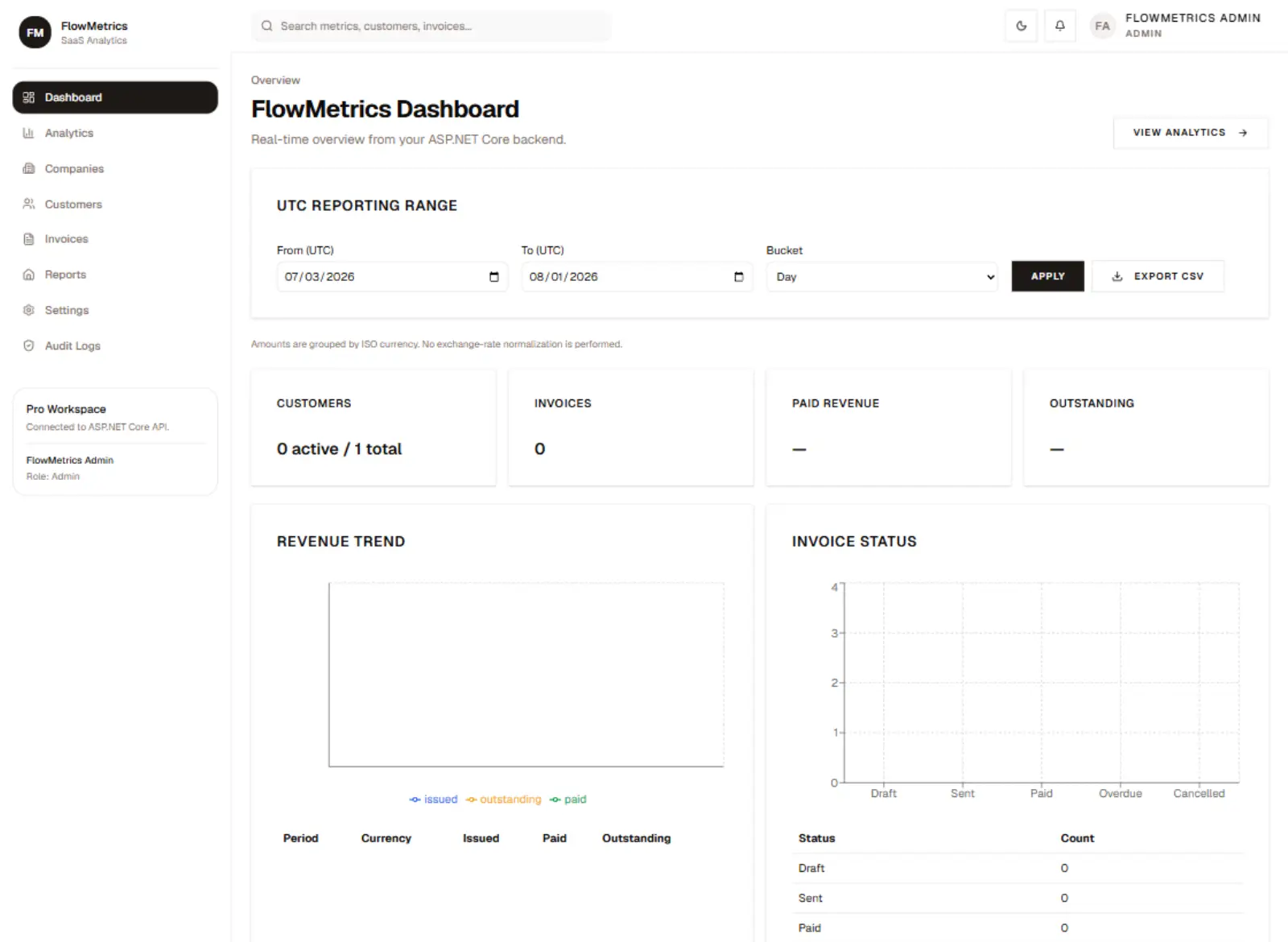Screen dimensions: 1288x942
Task: Click the Overview breadcrumb text
Action: click(275, 80)
